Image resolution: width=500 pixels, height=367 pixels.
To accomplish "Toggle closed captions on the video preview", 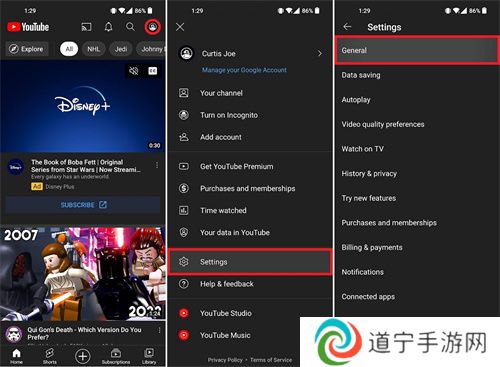I will 153,71.
